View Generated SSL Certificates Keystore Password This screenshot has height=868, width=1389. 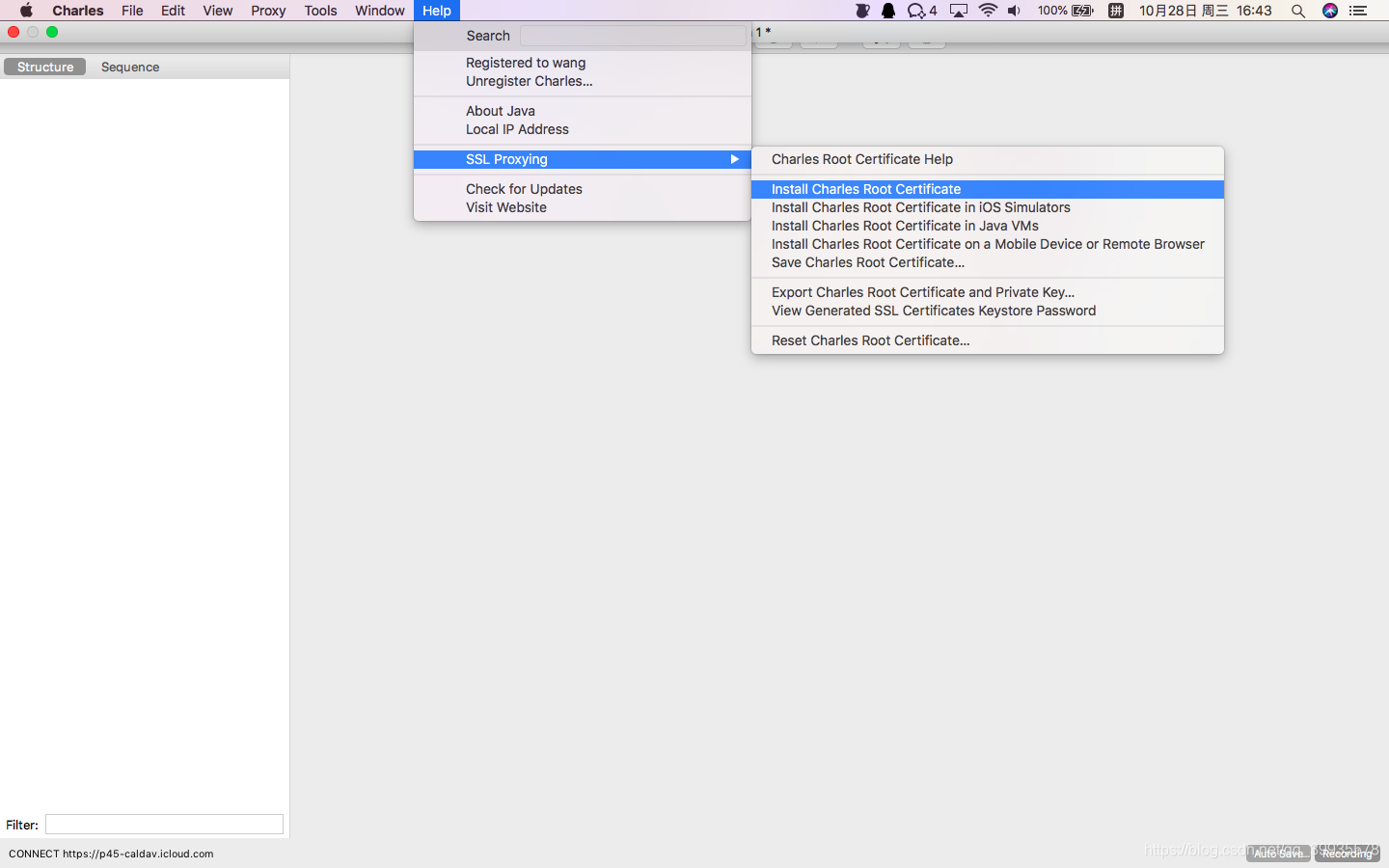tap(988, 311)
